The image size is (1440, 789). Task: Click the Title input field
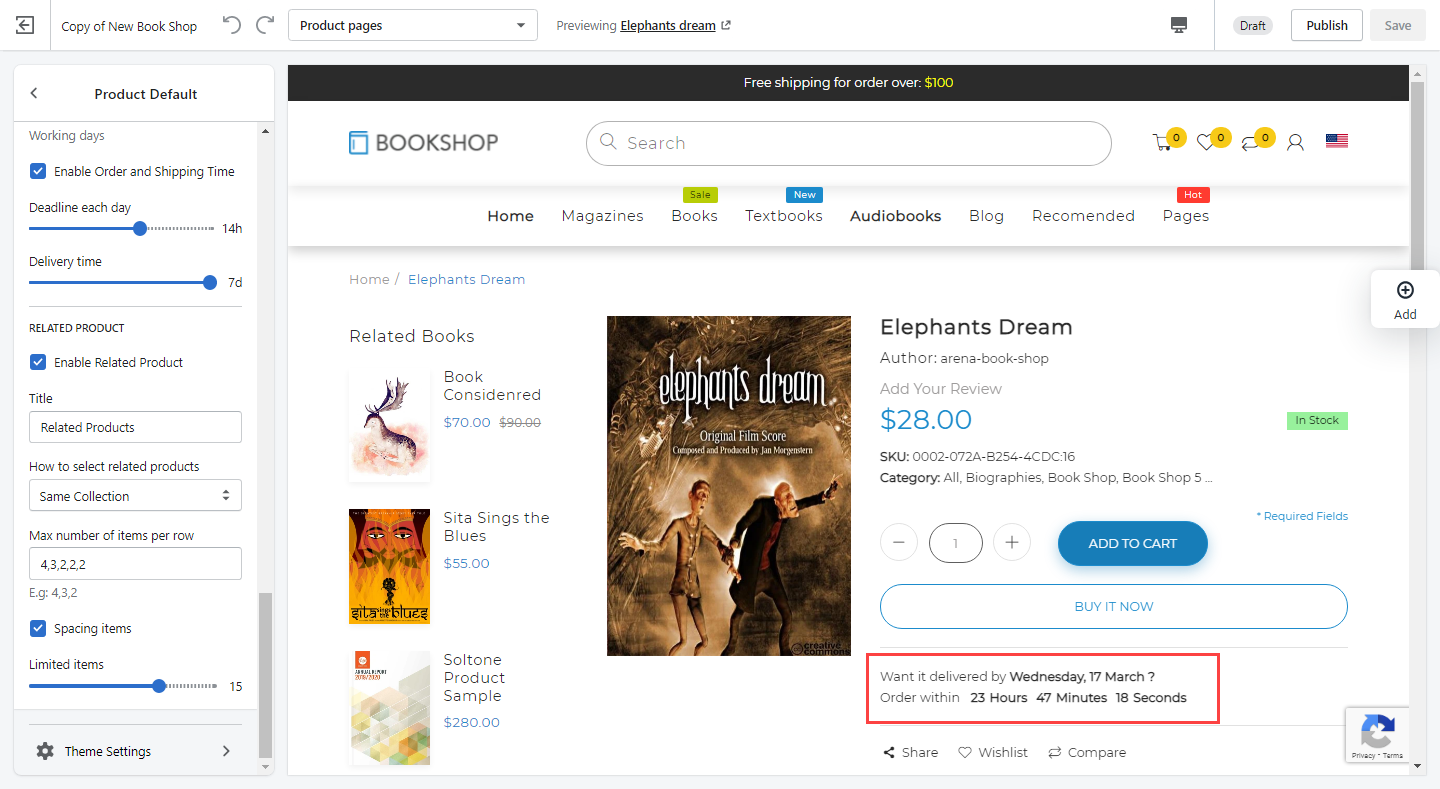click(x=135, y=427)
